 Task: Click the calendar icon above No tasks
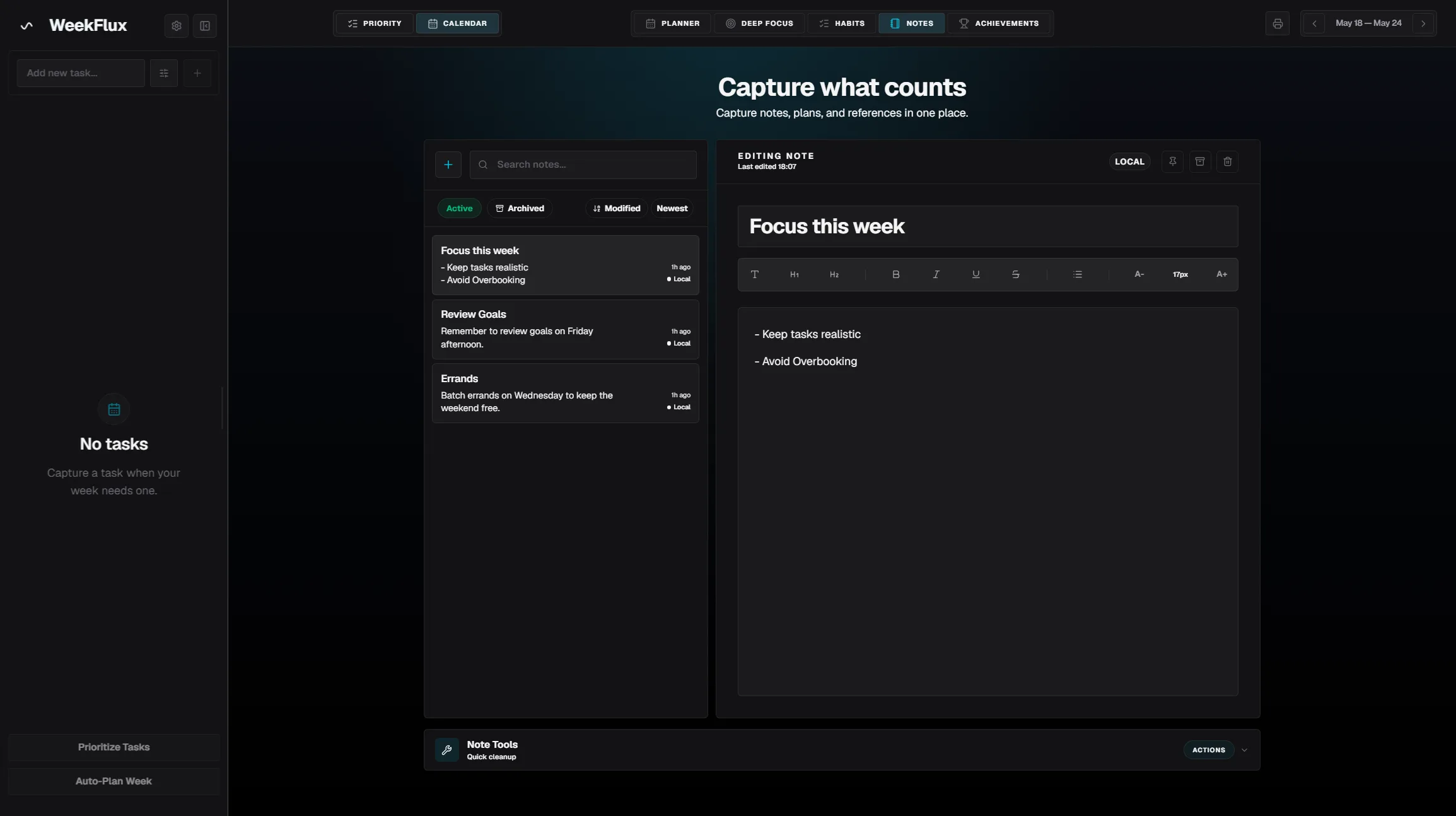[114, 410]
